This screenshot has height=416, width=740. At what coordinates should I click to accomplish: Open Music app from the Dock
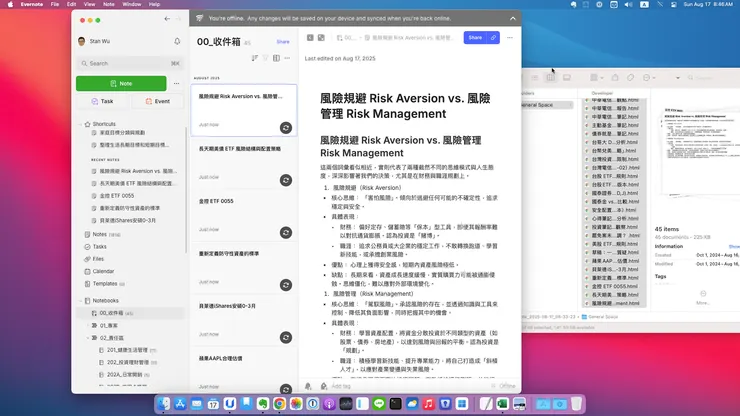429,404
